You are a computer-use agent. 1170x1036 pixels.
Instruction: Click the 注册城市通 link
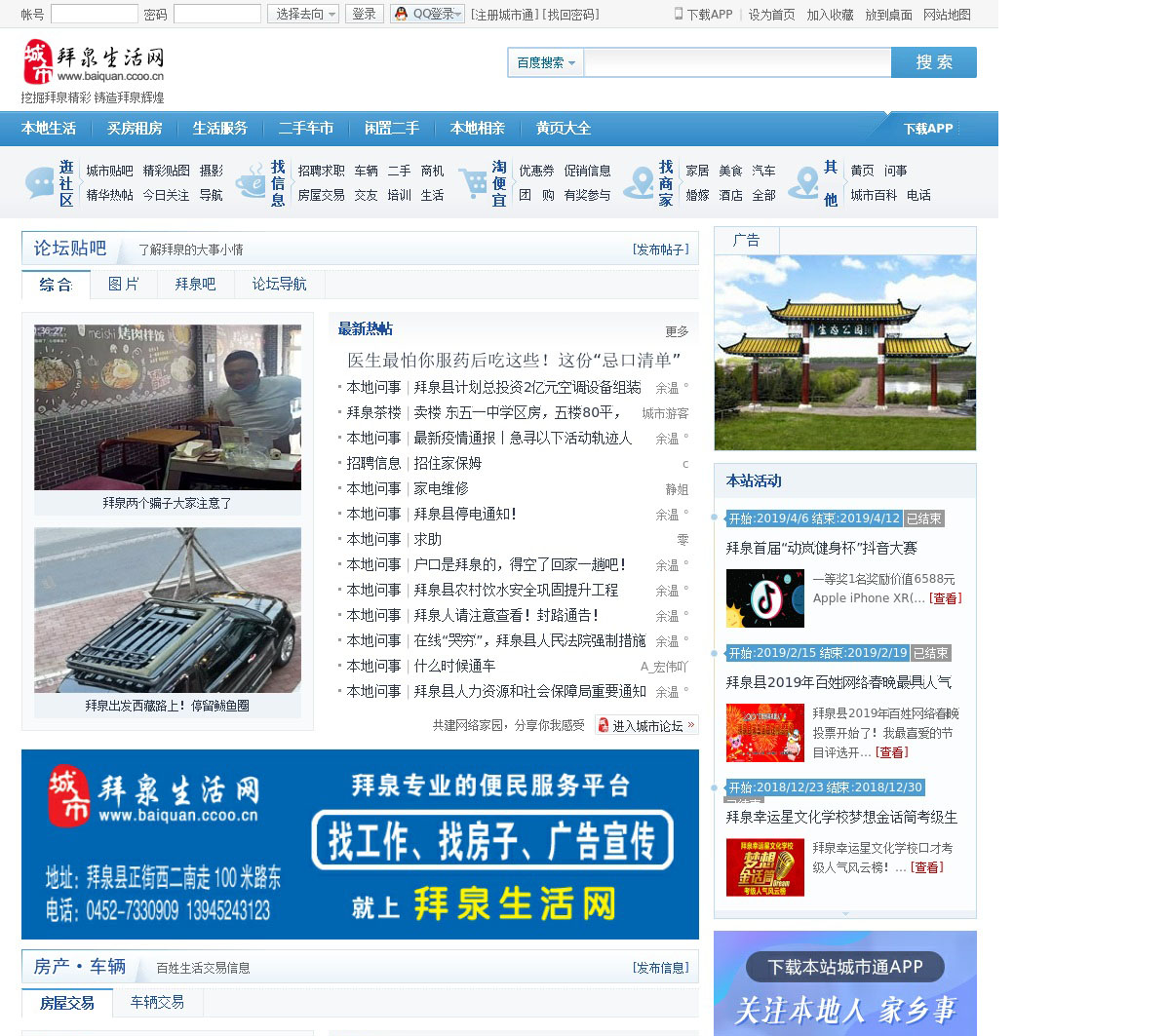pyautogui.click(x=504, y=15)
